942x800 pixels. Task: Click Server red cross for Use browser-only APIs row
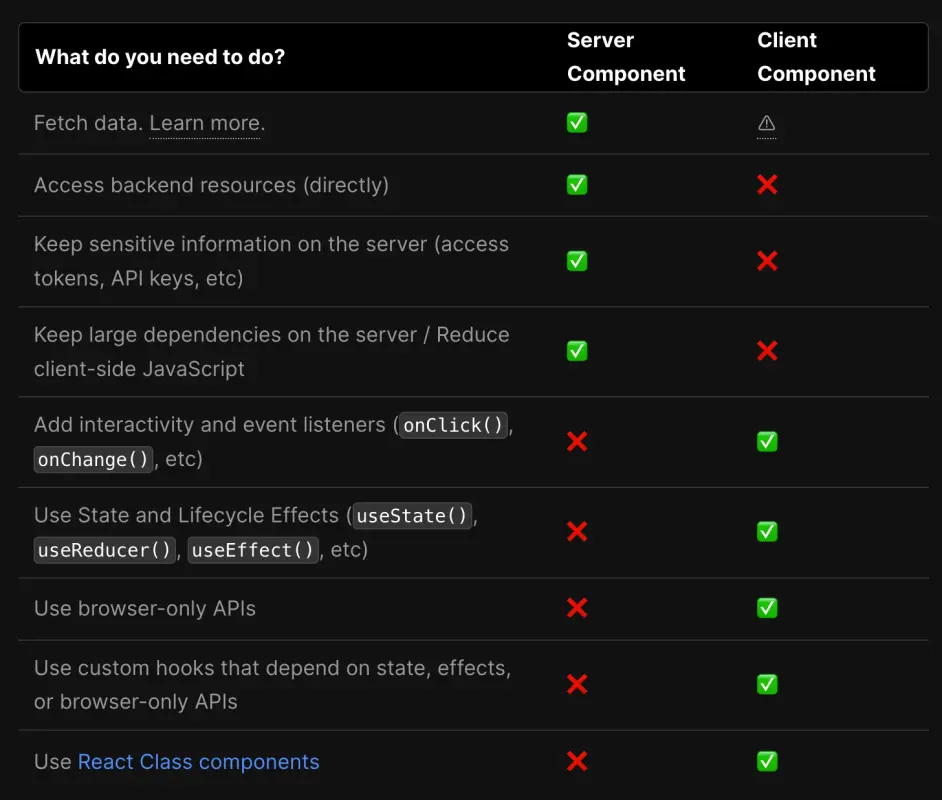[577, 608]
